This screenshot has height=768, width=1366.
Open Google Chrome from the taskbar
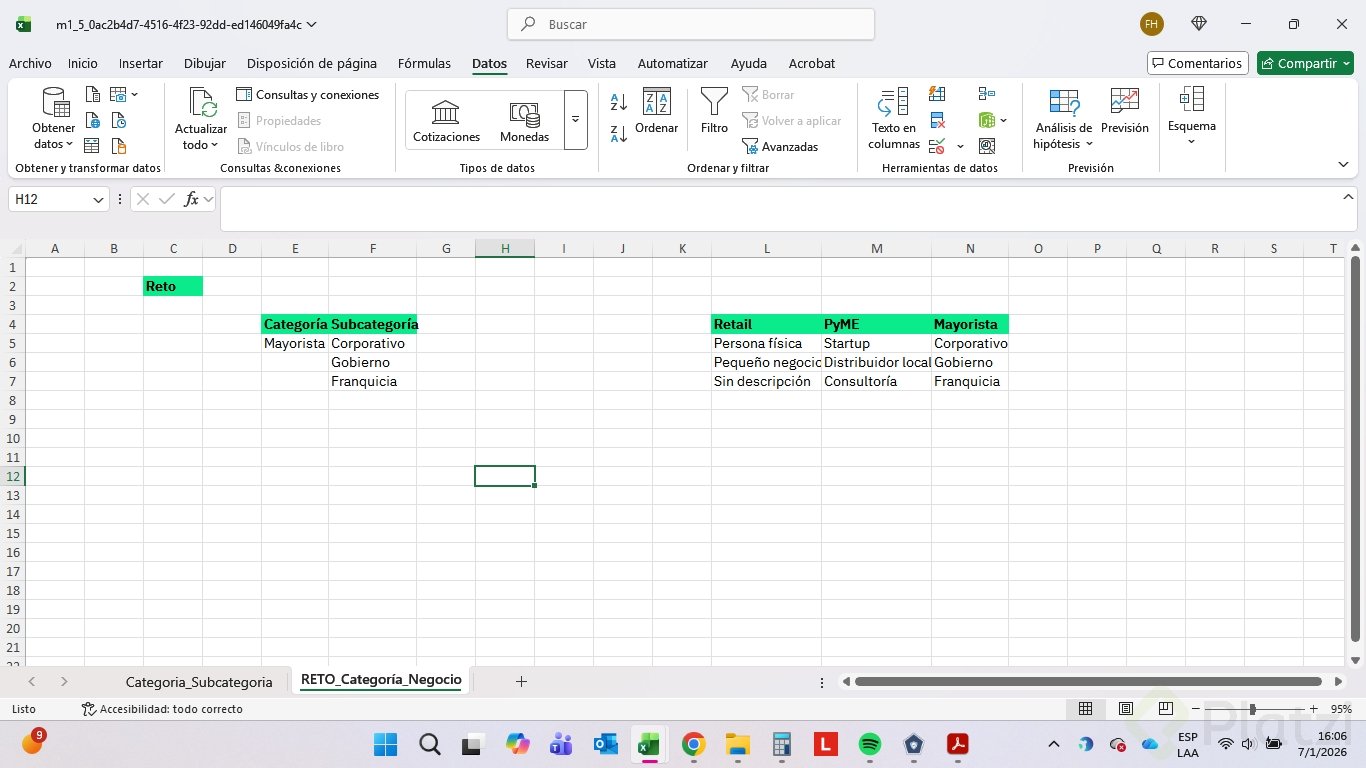pyautogui.click(x=693, y=744)
